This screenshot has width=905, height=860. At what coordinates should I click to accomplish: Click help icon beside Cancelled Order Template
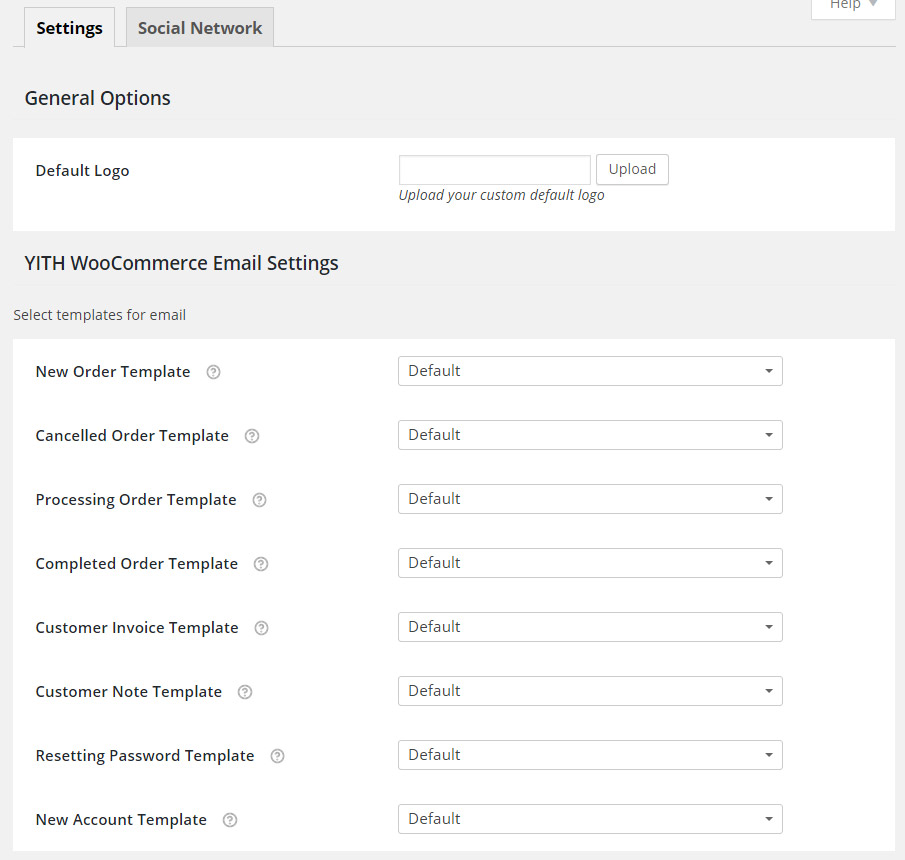click(252, 436)
